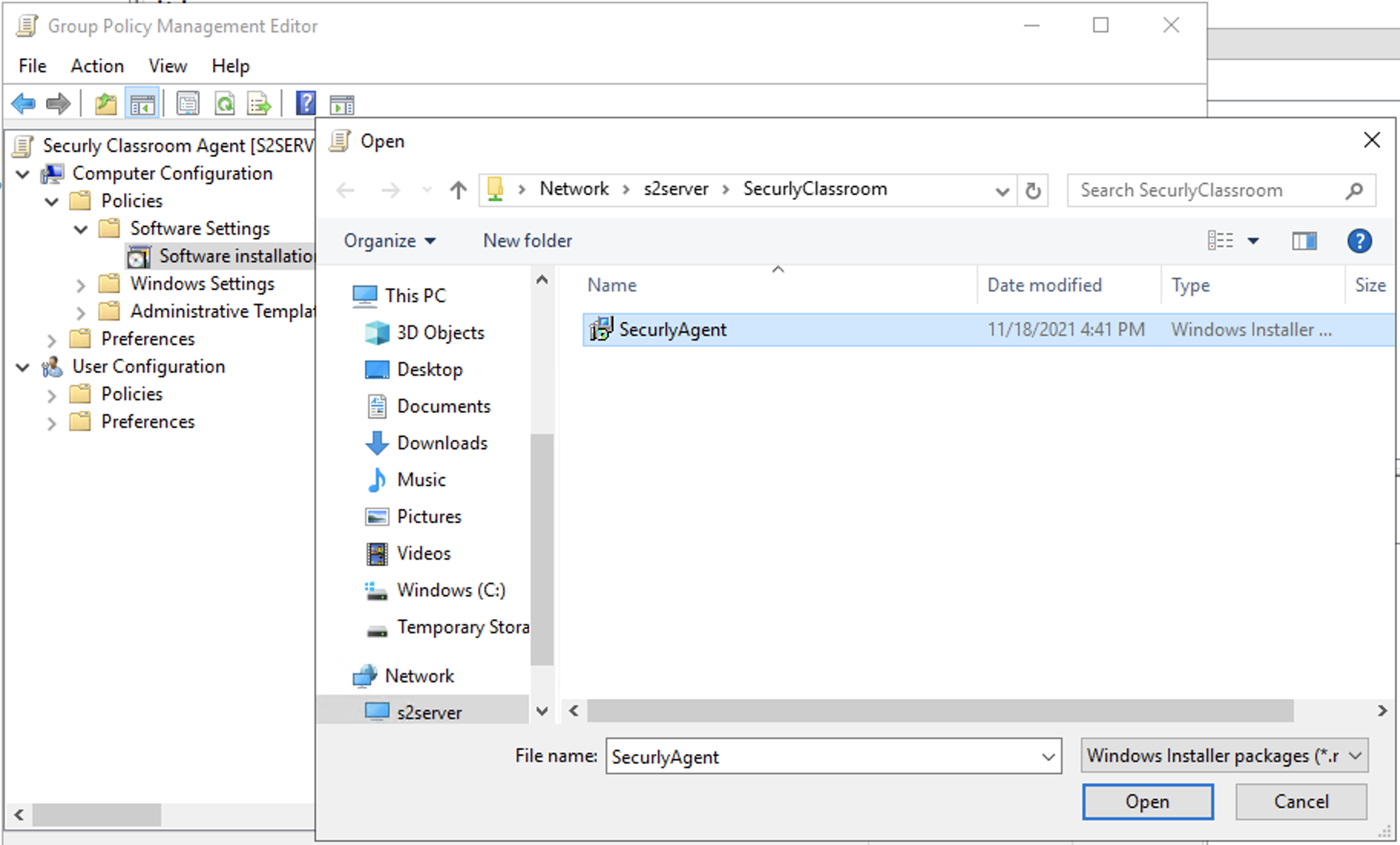The height and width of the screenshot is (845, 1400).
Task: Expand Windows Settings node
Action: pyautogui.click(x=81, y=285)
